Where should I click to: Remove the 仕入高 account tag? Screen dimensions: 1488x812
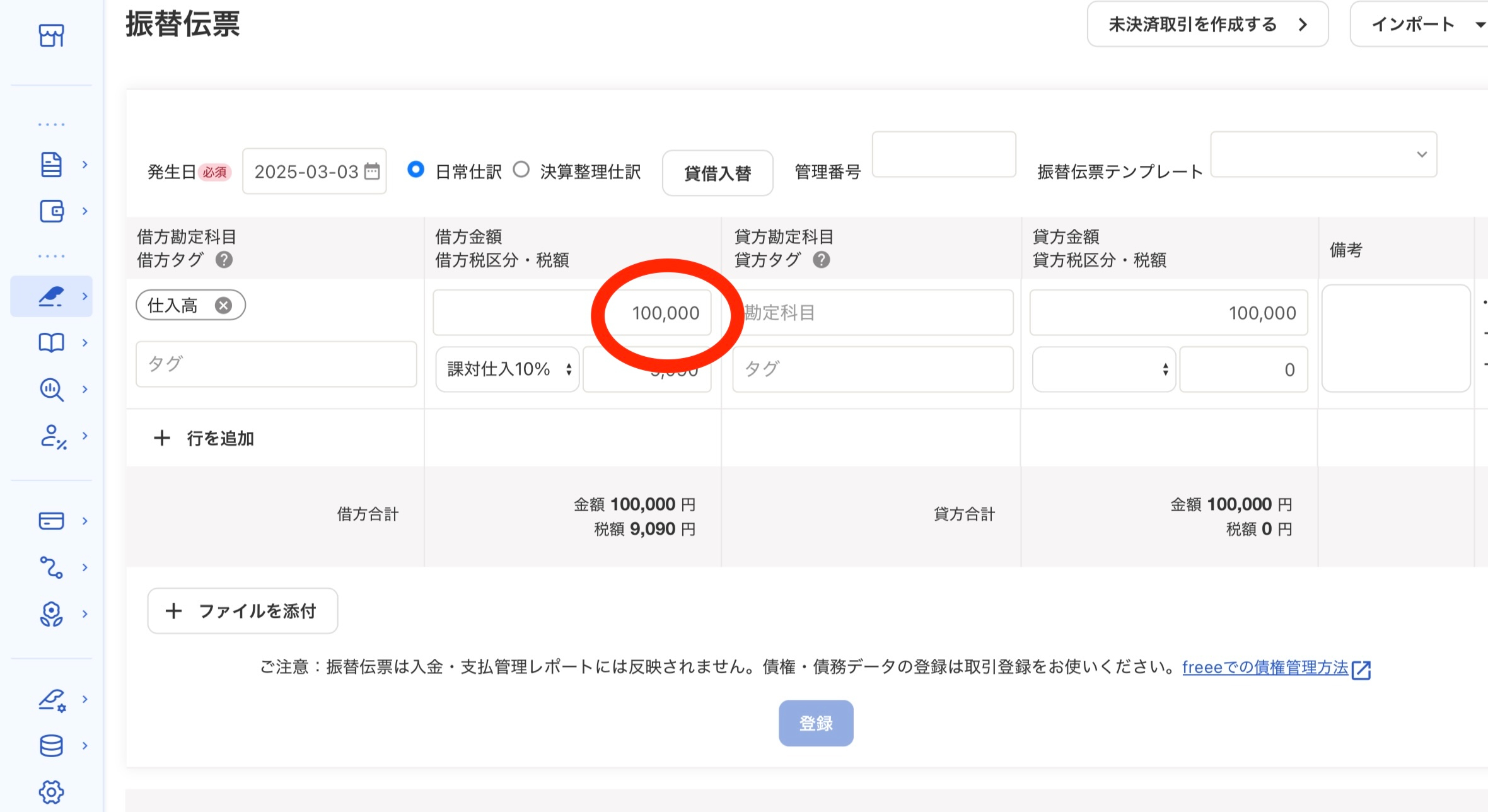pyautogui.click(x=223, y=306)
